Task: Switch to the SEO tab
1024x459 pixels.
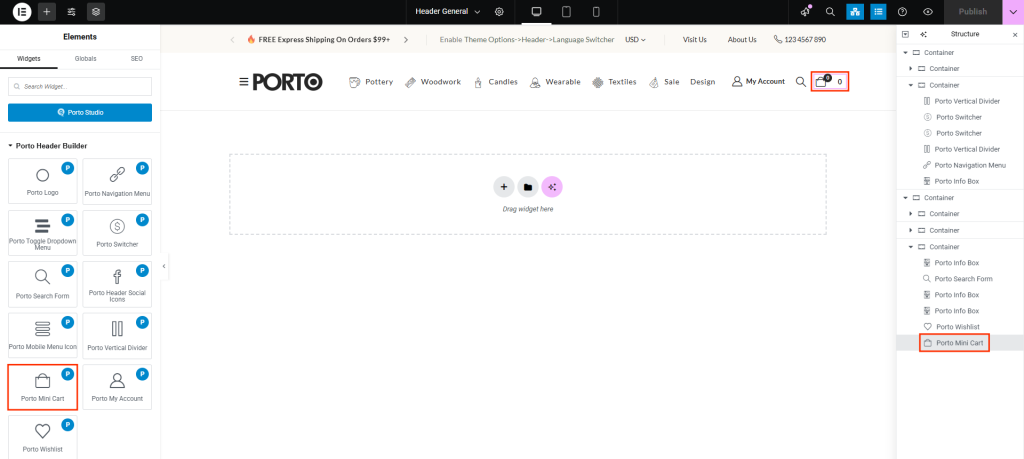Action: [137, 59]
